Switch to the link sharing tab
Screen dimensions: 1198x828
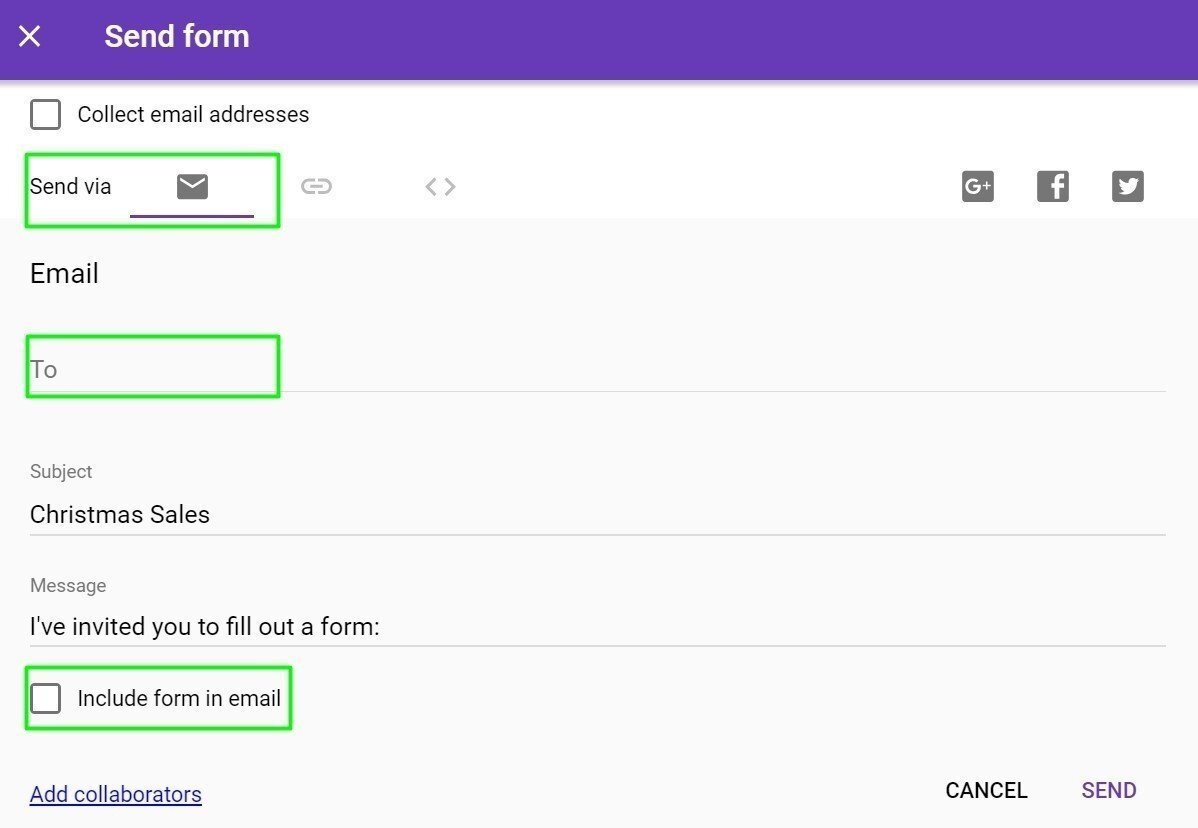pos(317,186)
